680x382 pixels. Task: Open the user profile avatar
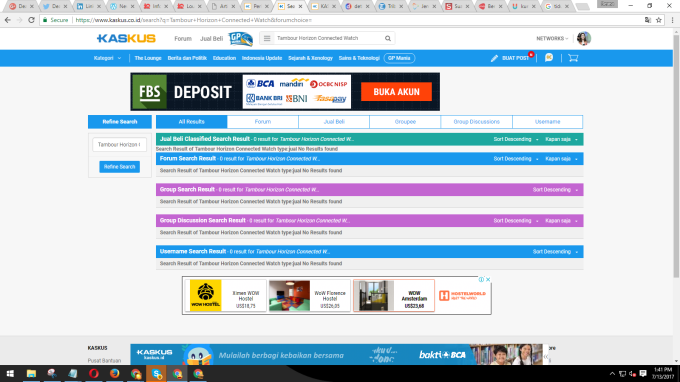(x=584, y=38)
